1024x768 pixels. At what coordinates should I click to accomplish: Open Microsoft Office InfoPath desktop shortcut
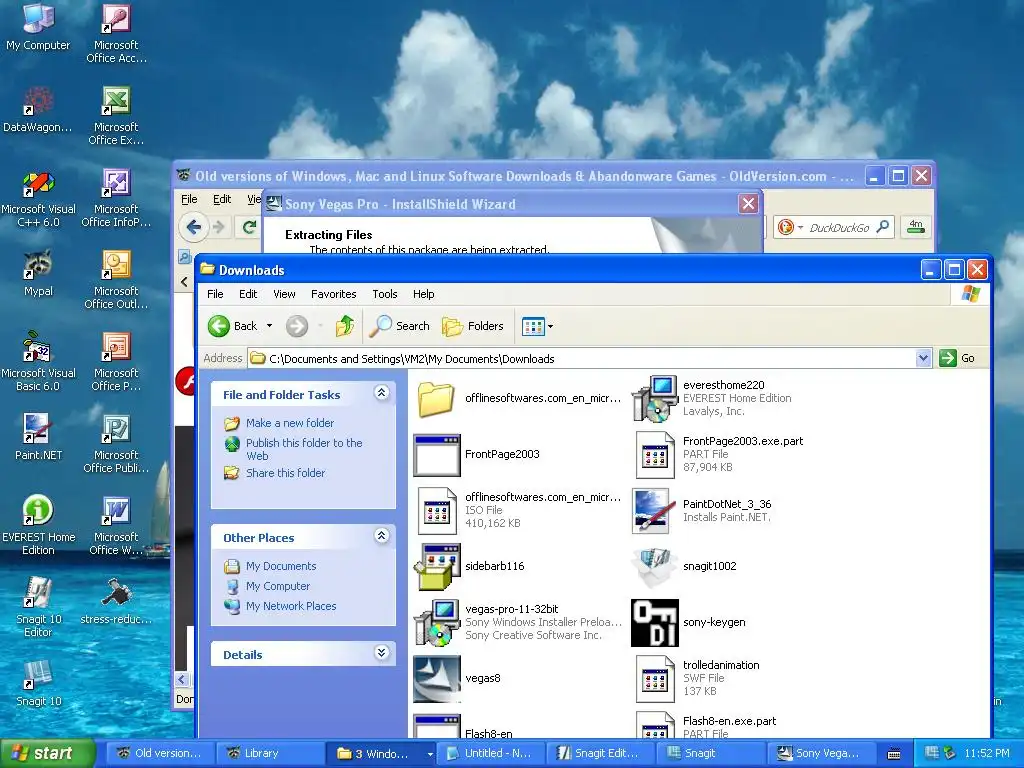116,197
